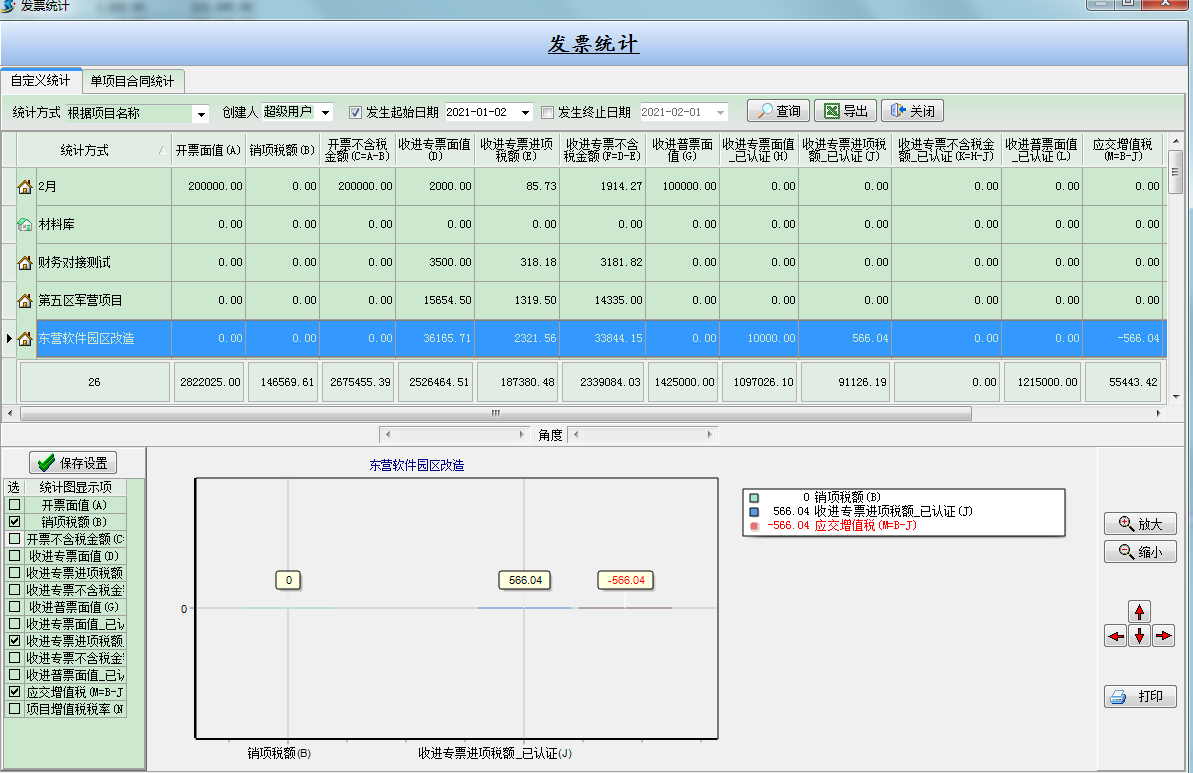Click 保存设置 to save settings
The width and height of the screenshot is (1193, 773).
click(x=73, y=463)
